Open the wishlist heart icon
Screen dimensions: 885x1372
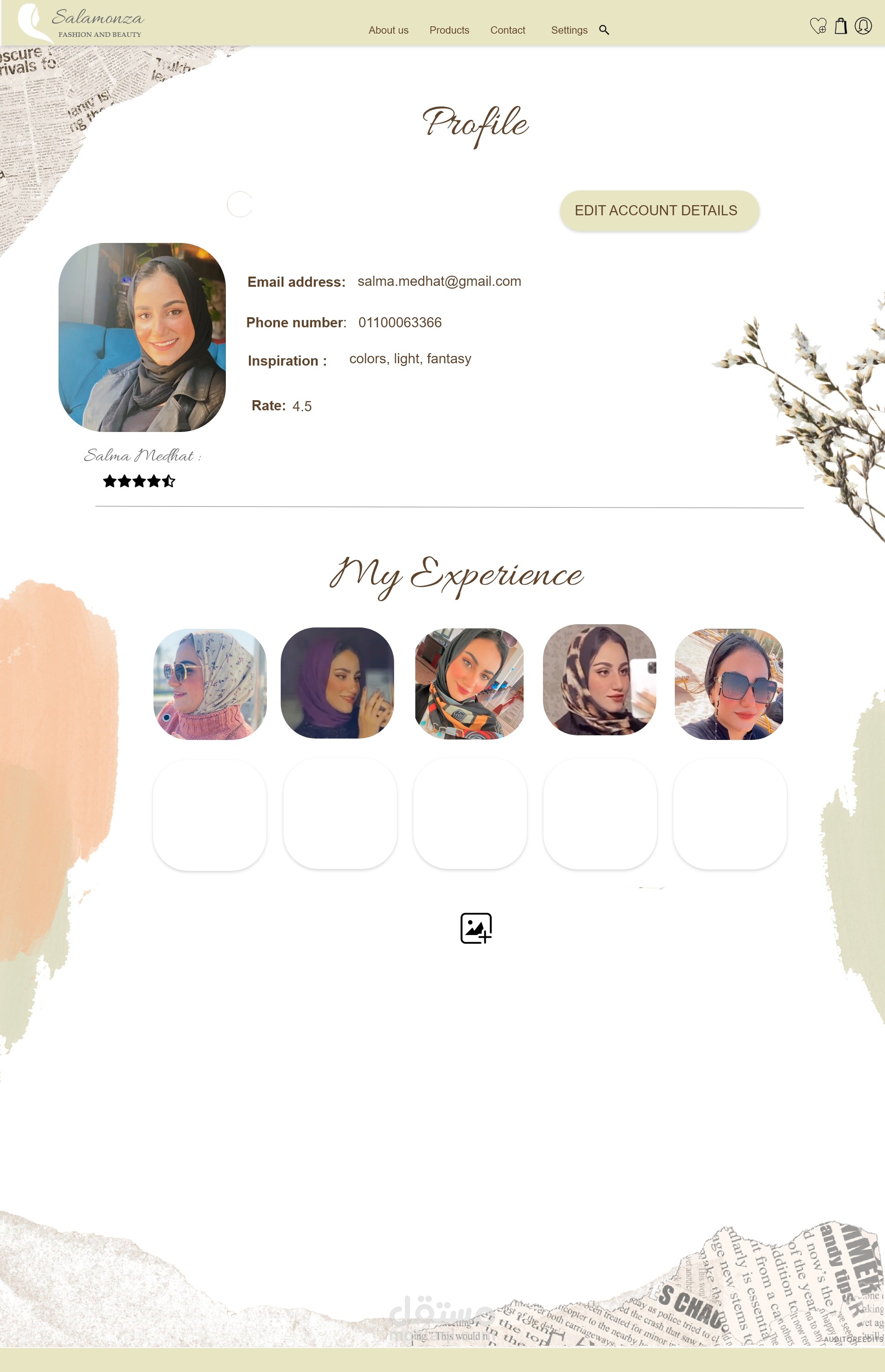click(x=818, y=26)
